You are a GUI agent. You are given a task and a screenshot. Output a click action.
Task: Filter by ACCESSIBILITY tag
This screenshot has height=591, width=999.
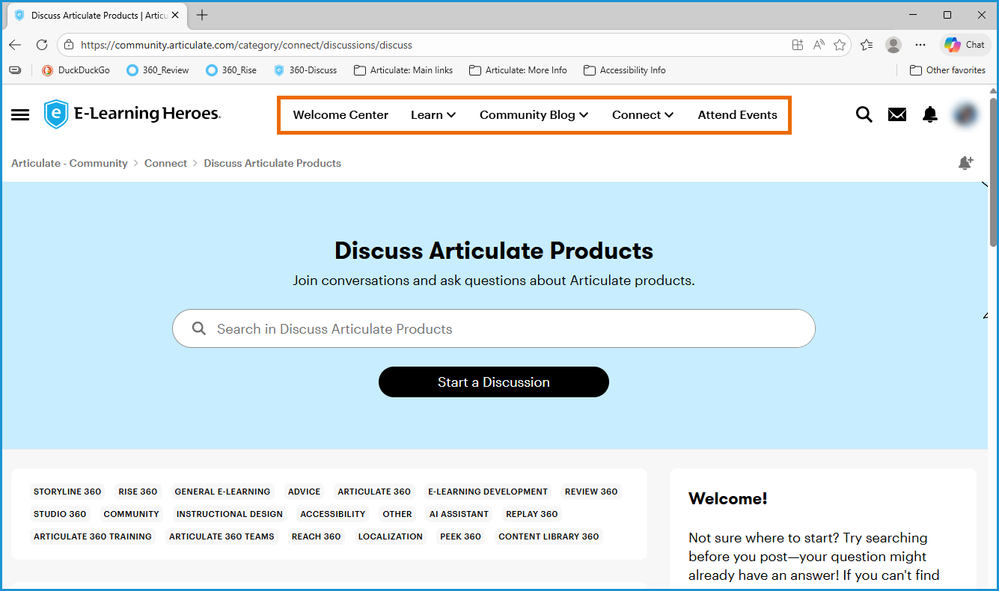coord(333,514)
